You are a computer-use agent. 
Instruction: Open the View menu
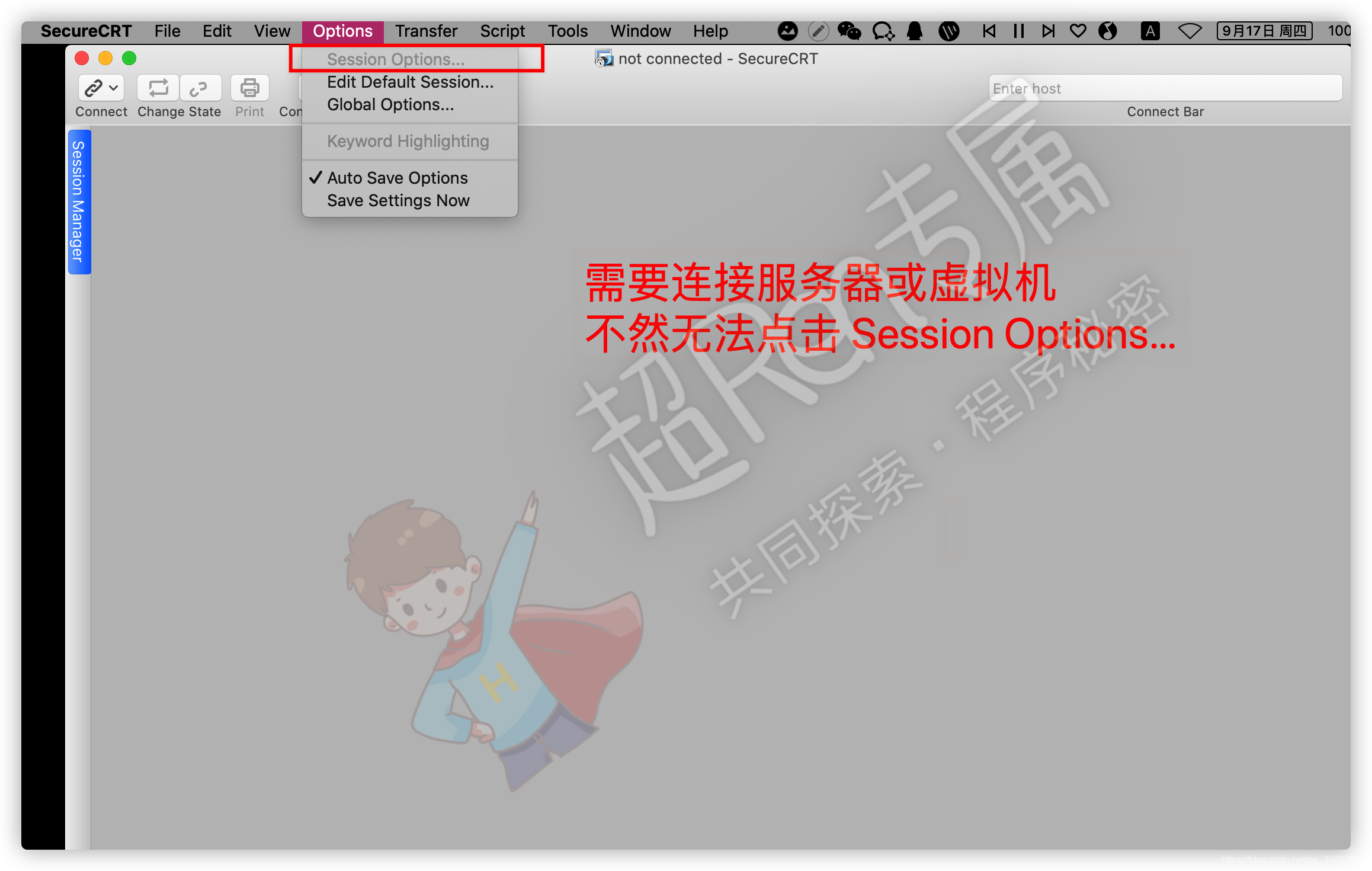[x=272, y=31]
